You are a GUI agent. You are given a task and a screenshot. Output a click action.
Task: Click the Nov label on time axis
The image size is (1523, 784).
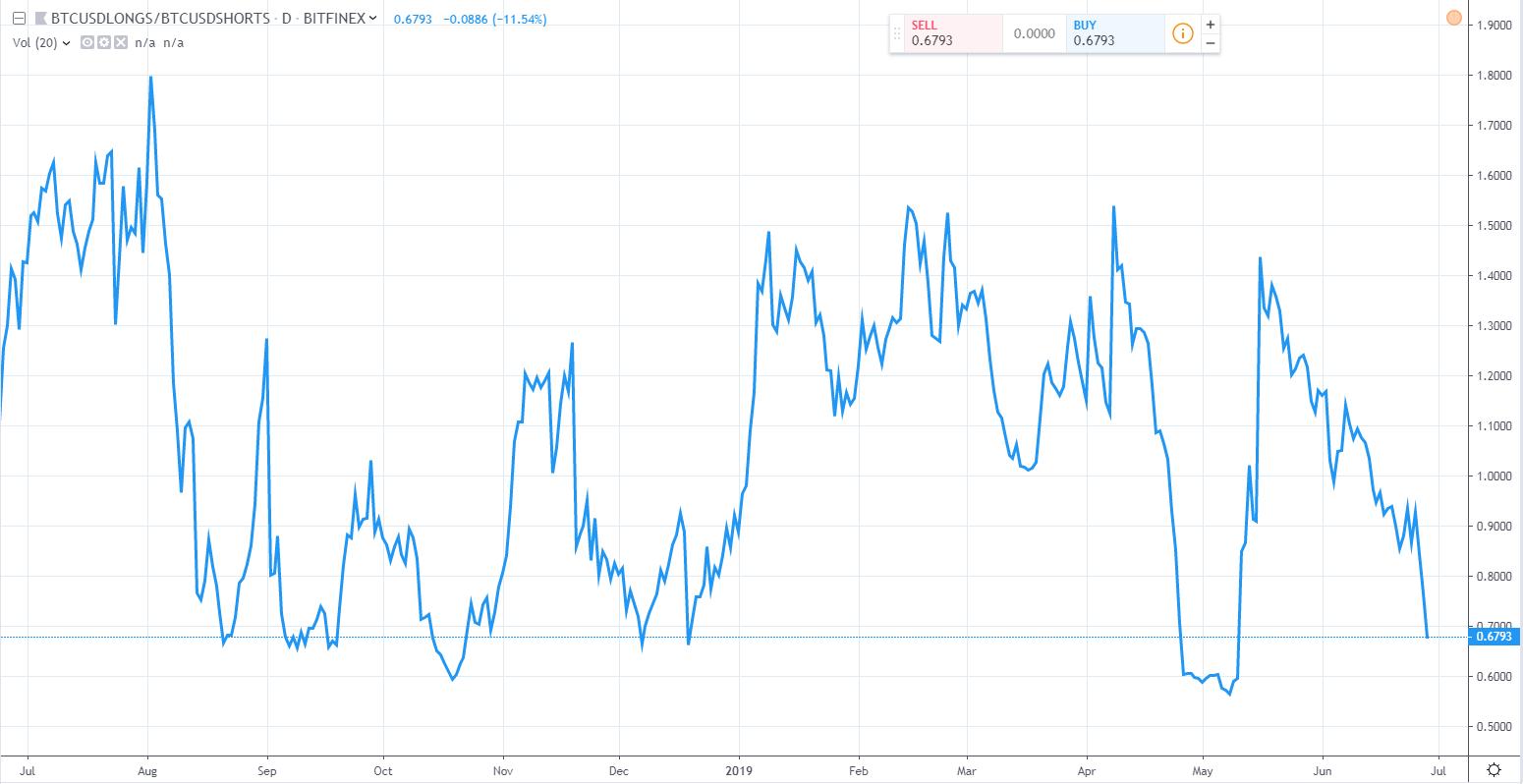(x=502, y=770)
